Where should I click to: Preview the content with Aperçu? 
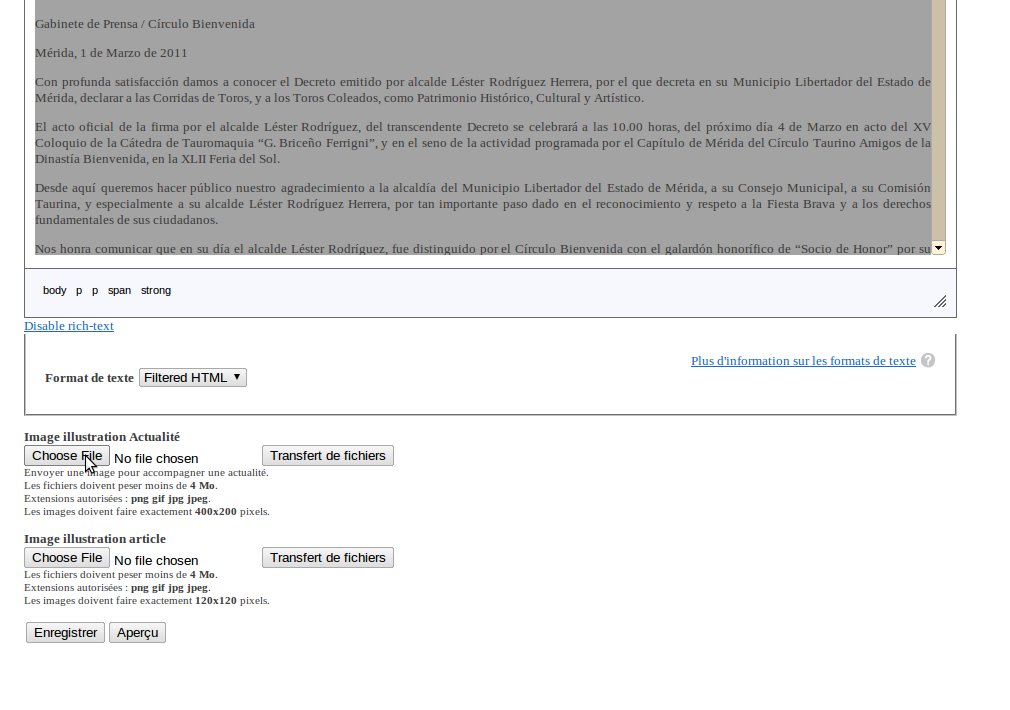(x=137, y=633)
